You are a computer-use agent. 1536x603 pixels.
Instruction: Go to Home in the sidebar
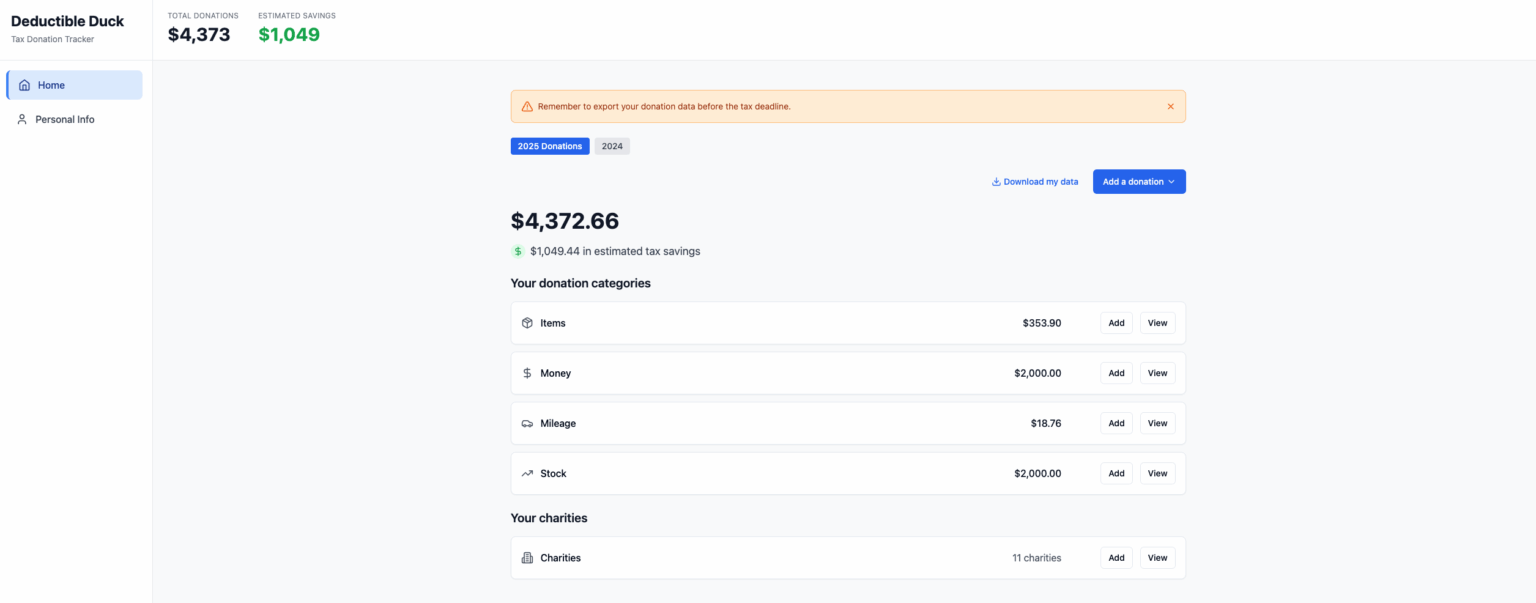74,85
